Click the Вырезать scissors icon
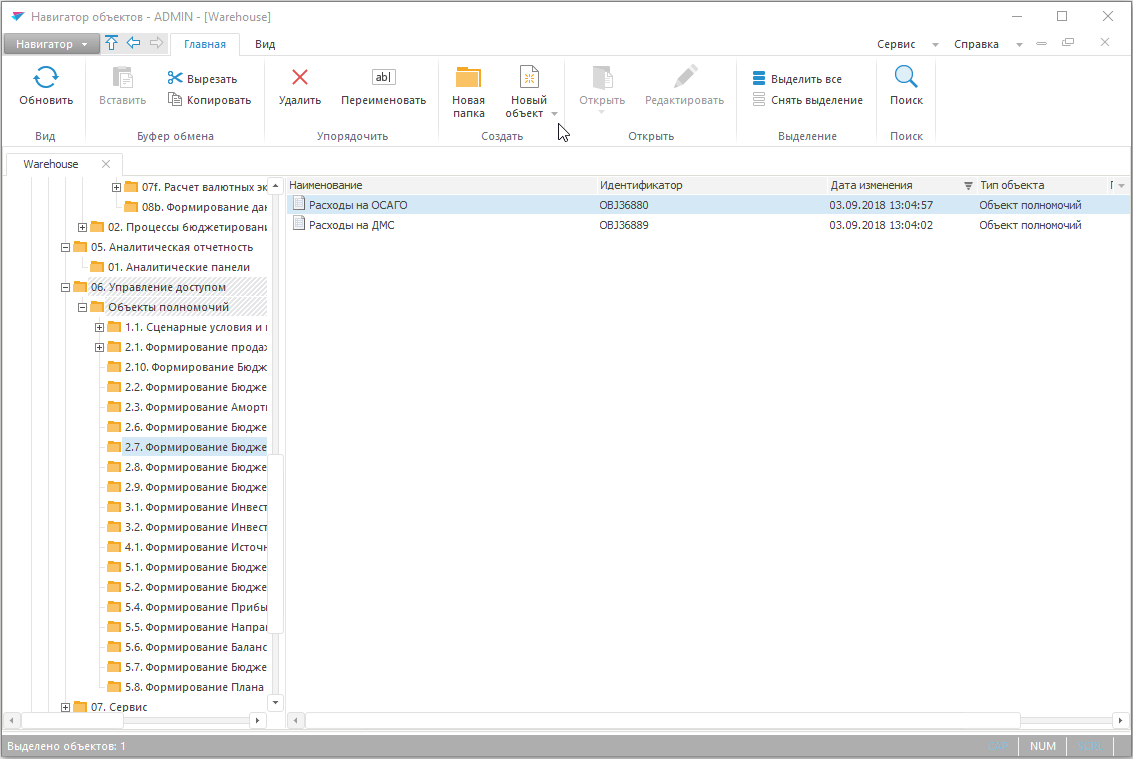Screen dimensions: 1133x759 click(x=176, y=79)
